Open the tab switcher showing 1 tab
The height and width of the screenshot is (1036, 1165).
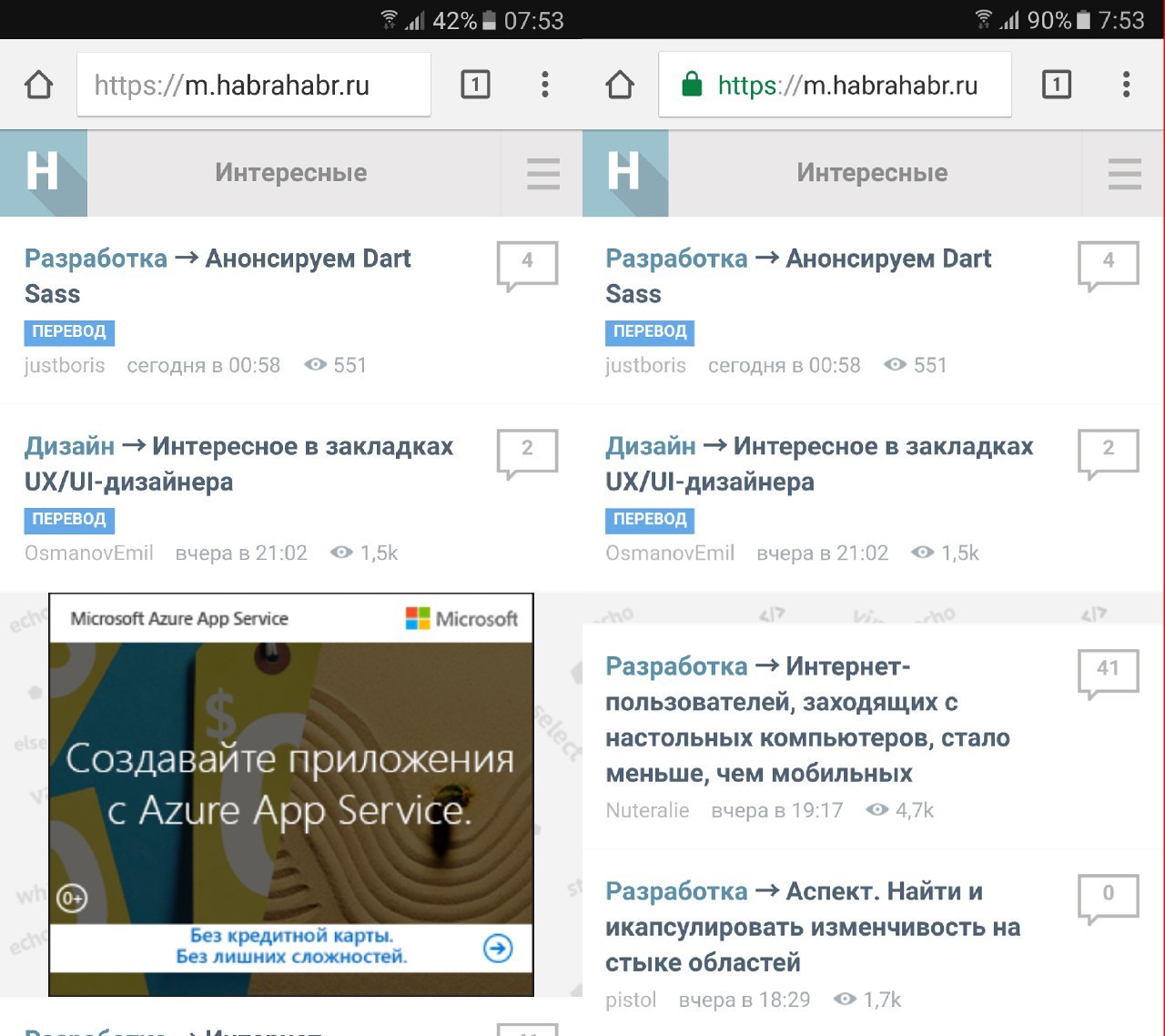(x=474, y=84)
